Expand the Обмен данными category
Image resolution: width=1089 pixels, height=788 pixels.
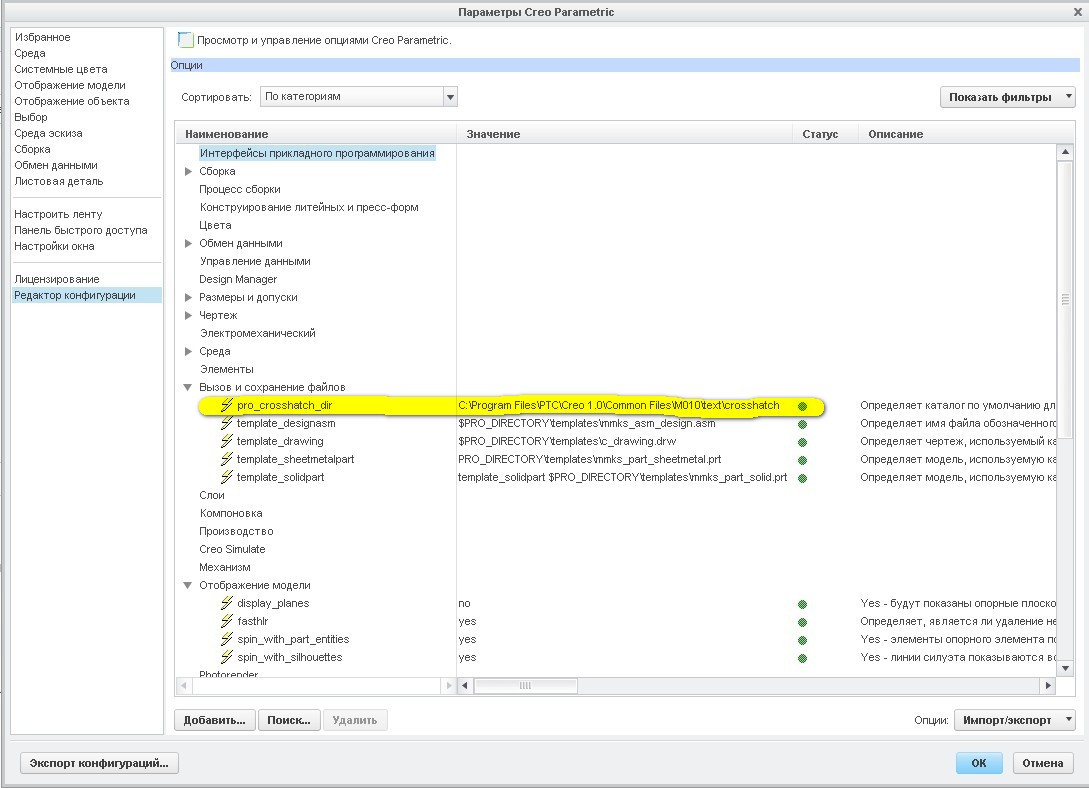tap(188, 243)
